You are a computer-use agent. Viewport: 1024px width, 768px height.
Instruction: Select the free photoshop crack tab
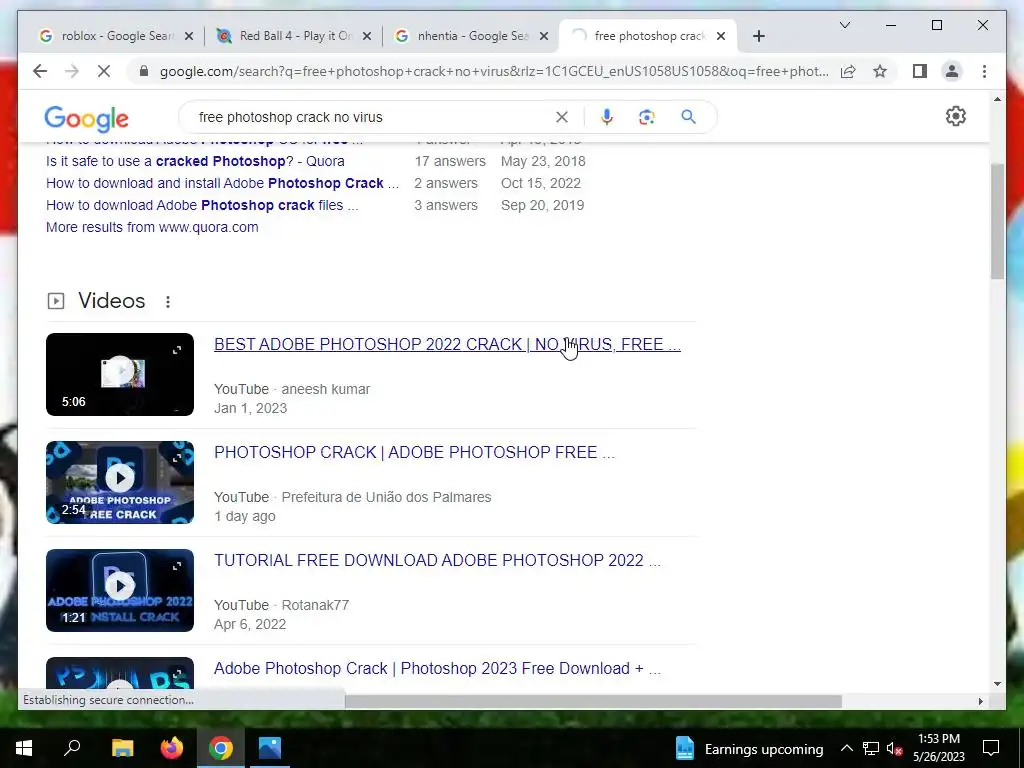tap(648, 36)
